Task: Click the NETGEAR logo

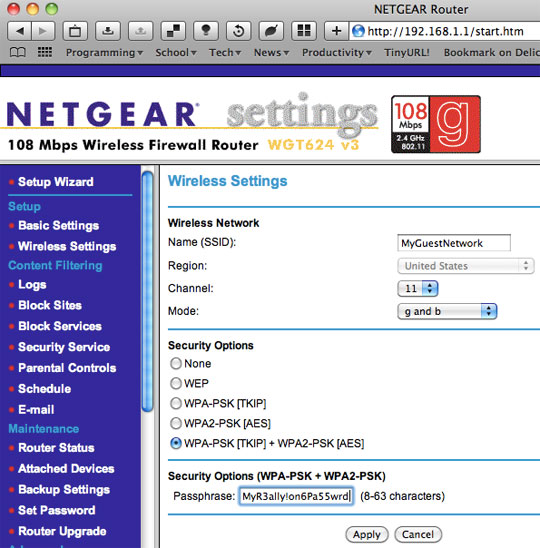Action: 102,114
